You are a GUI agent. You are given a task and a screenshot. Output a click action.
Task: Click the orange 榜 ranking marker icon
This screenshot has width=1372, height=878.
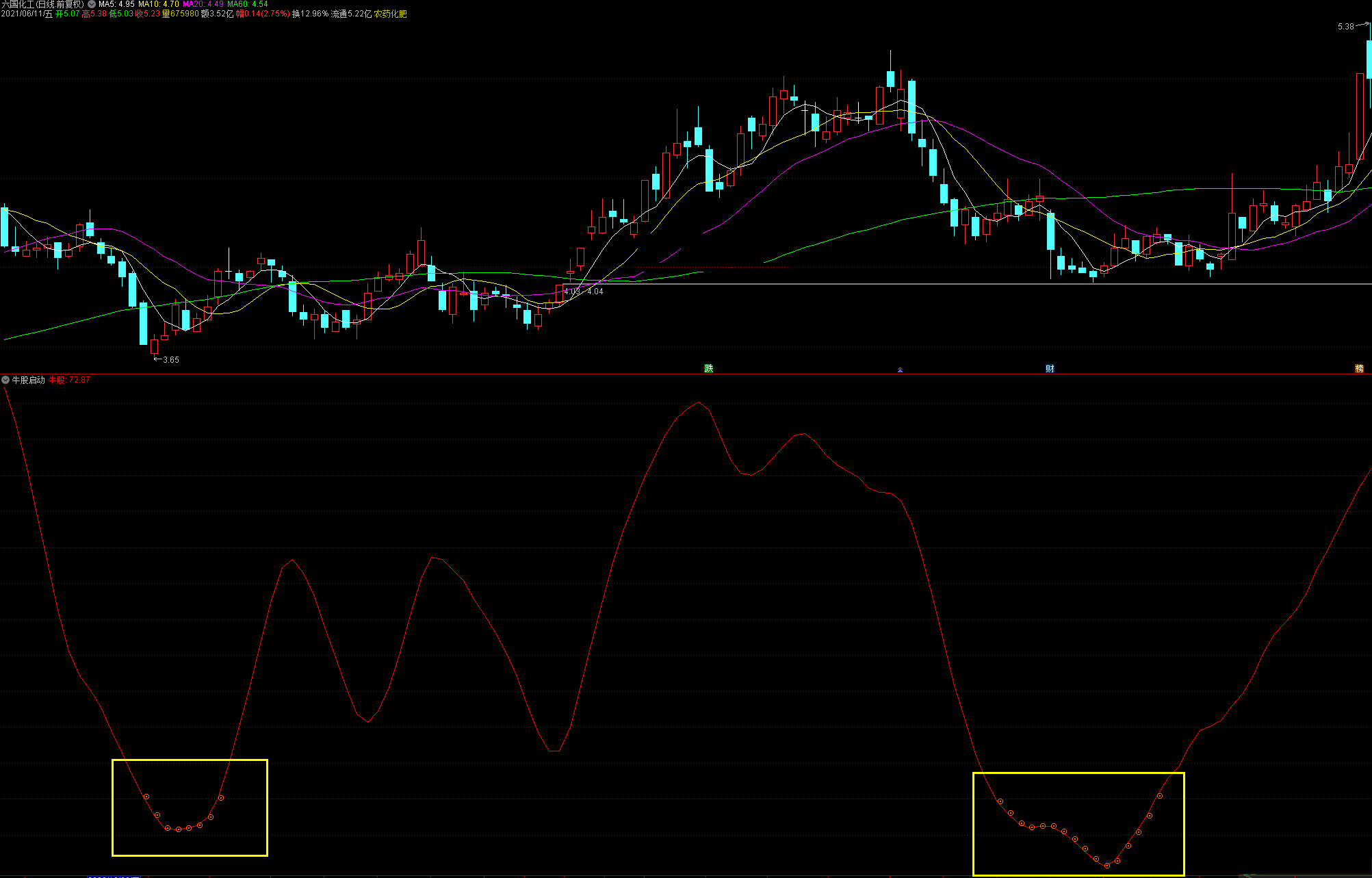coord(1360,368)
